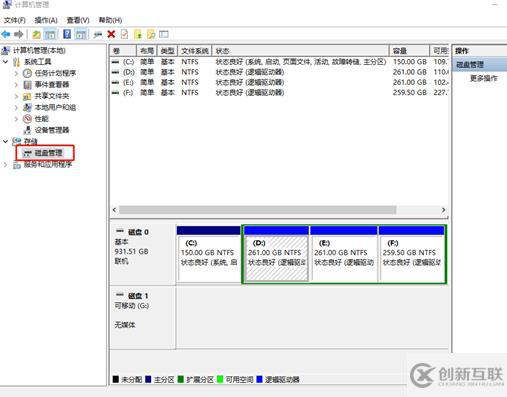Sort by 状态 column header
This screenshot has width=507, height=397.
click(x=300, y=51)
